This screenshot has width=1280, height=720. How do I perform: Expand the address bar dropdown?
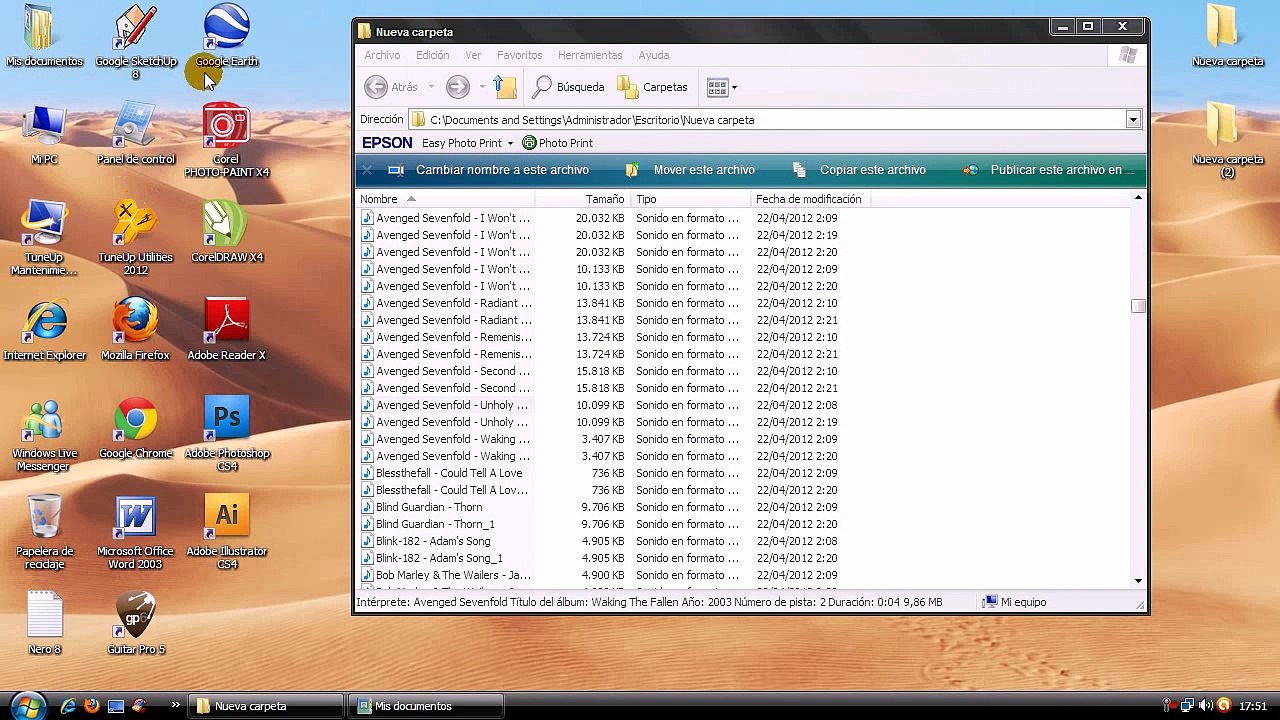click(1133, 120)
